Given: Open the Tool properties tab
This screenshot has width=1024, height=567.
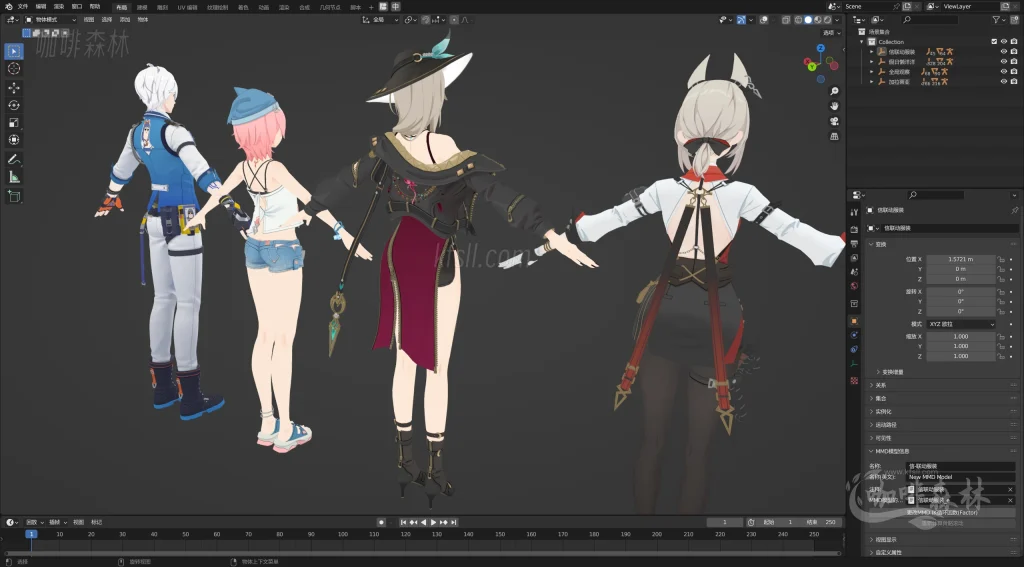Looking at the screenshot, I should [854, 212].
